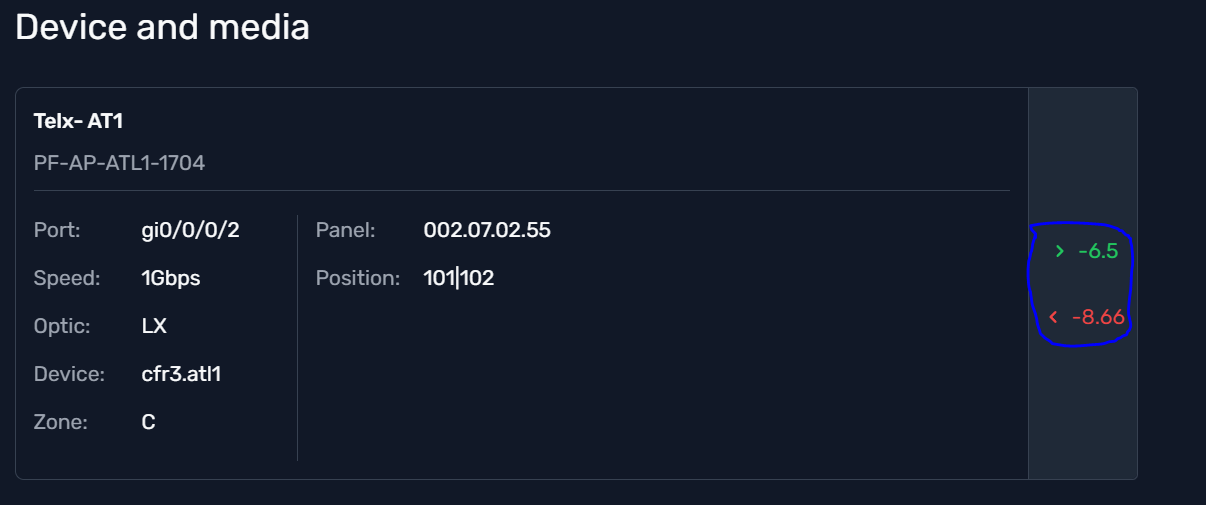1206x505 pixels.
Task: Click the Position field label
Action: [357, 278]
